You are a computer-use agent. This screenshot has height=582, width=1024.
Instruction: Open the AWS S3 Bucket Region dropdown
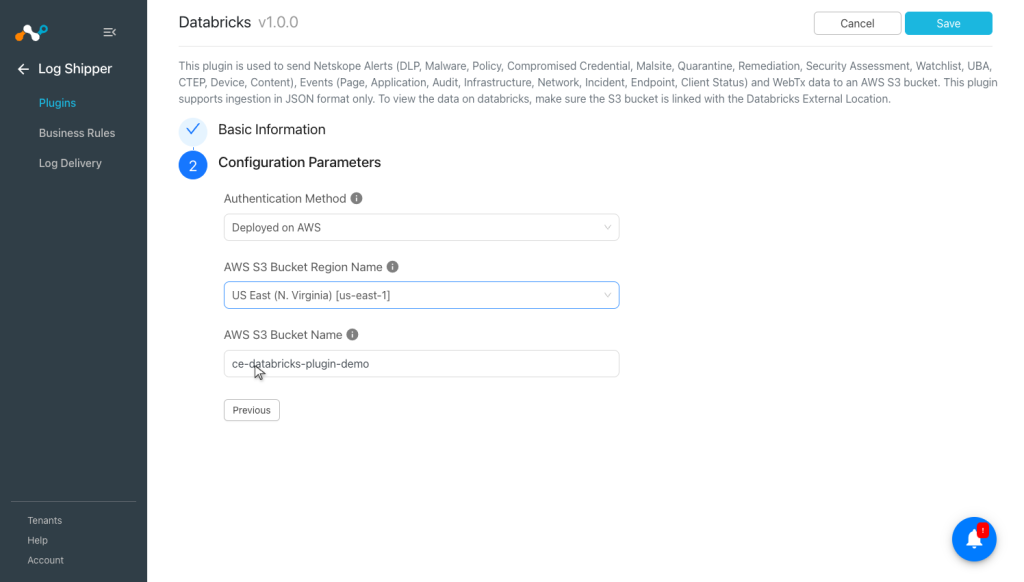[421, 295]
